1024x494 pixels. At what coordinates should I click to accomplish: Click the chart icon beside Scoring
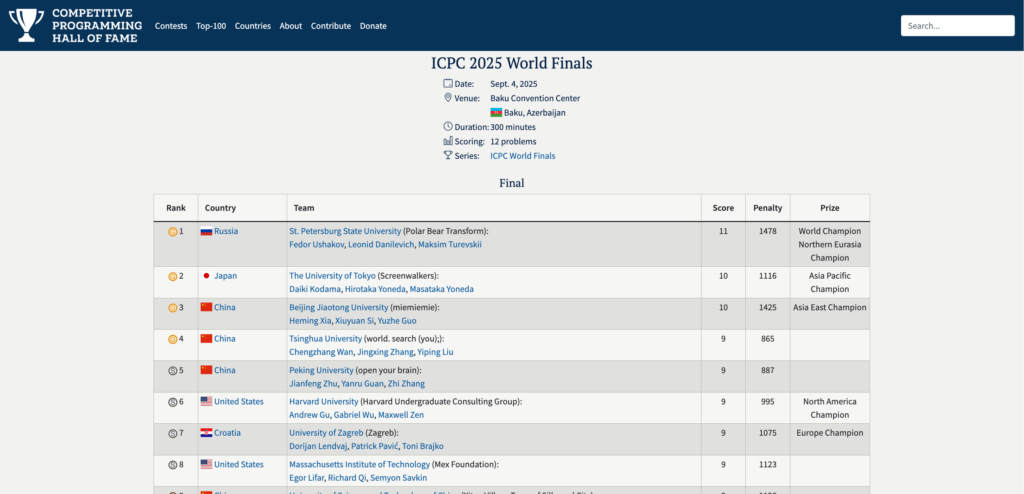(448, 140)
